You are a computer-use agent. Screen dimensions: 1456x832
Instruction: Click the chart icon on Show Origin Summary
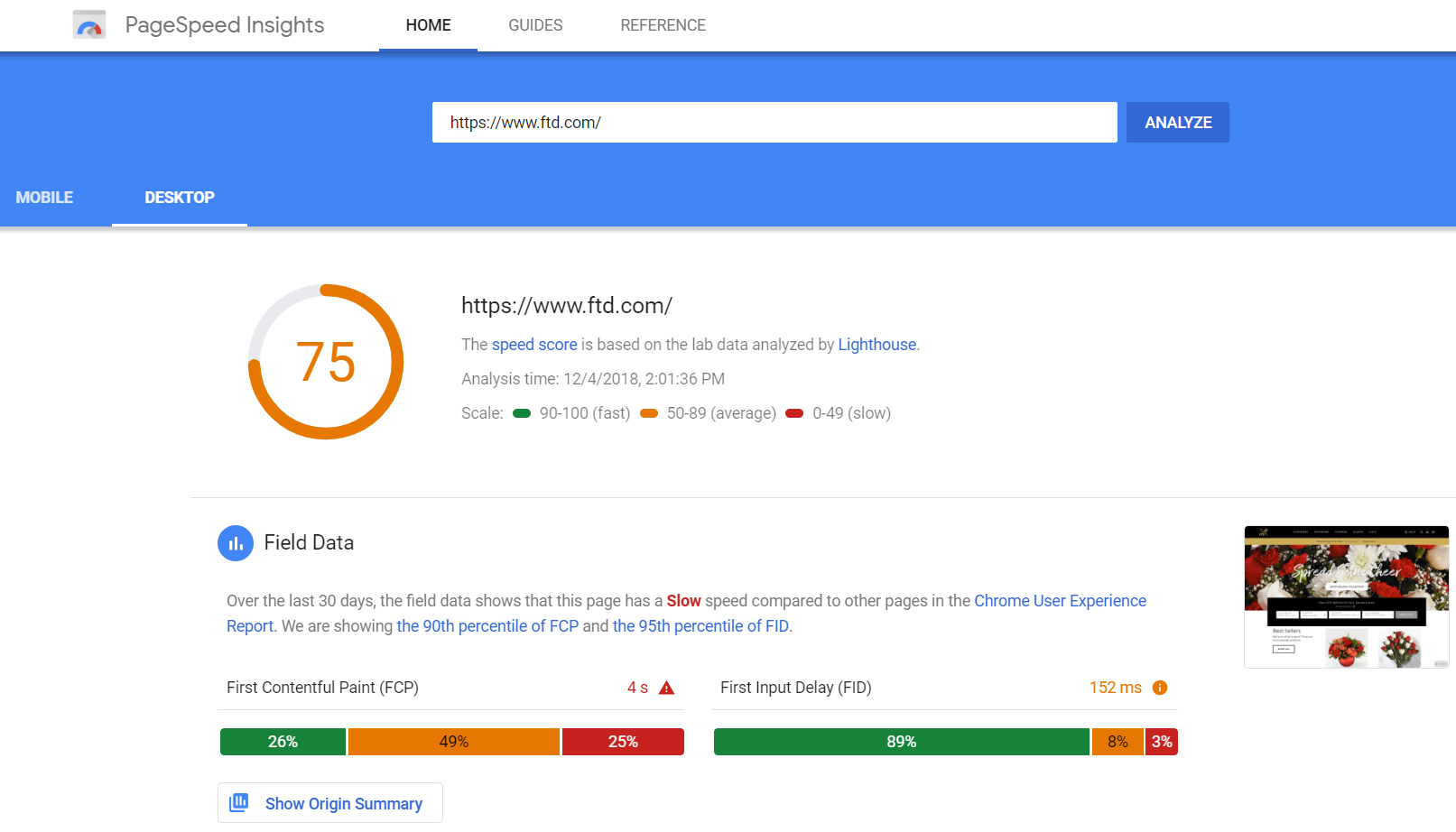coord(238,802)
